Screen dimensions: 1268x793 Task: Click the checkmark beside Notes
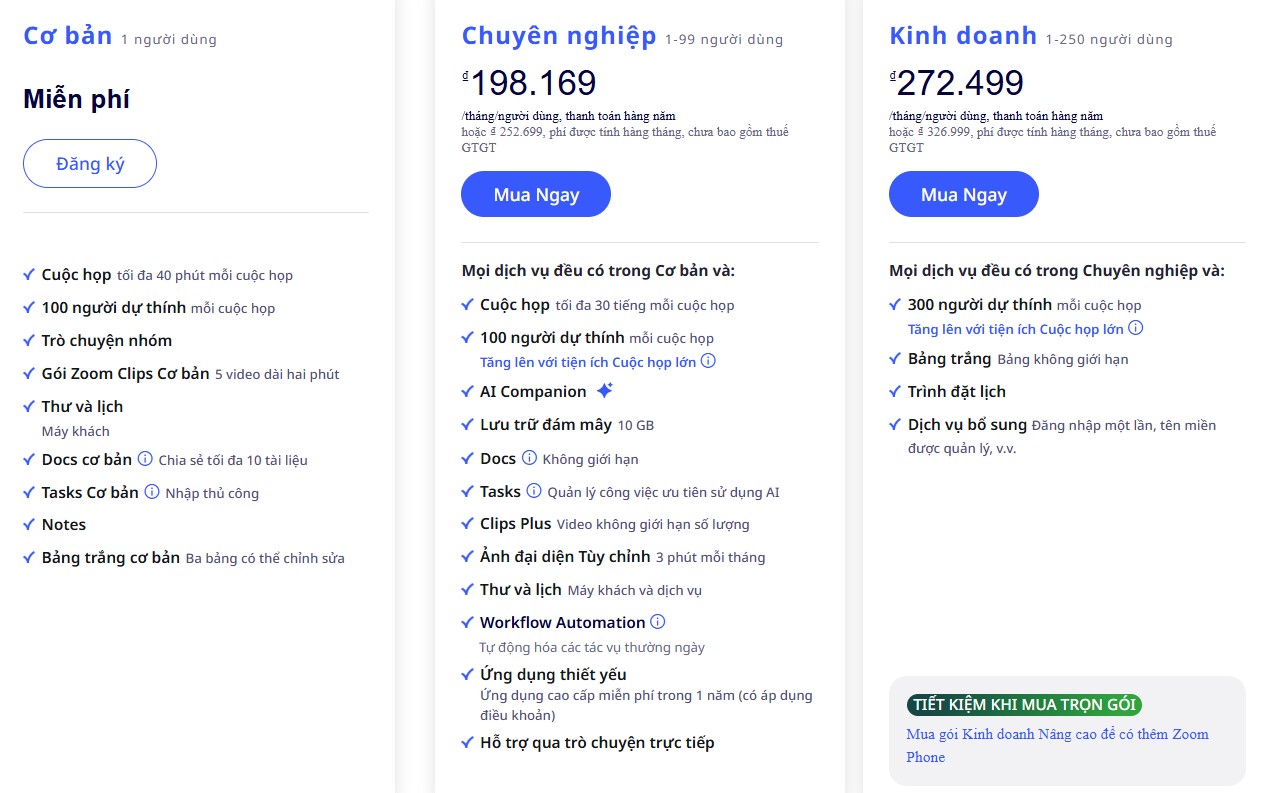click(x=29, y=524)
